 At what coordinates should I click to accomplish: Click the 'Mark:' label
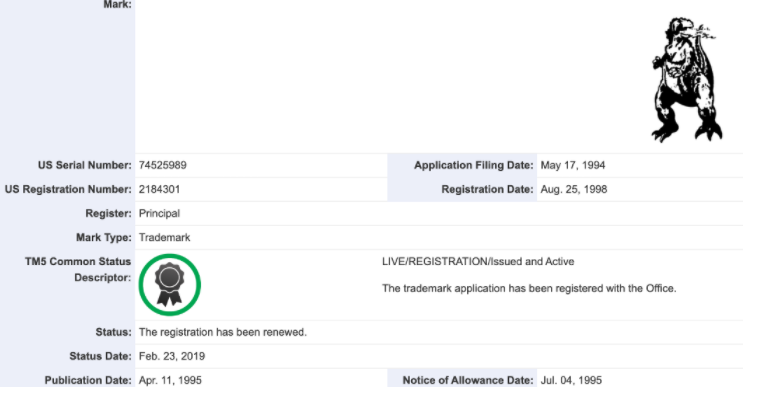click(x=117, y=5)
